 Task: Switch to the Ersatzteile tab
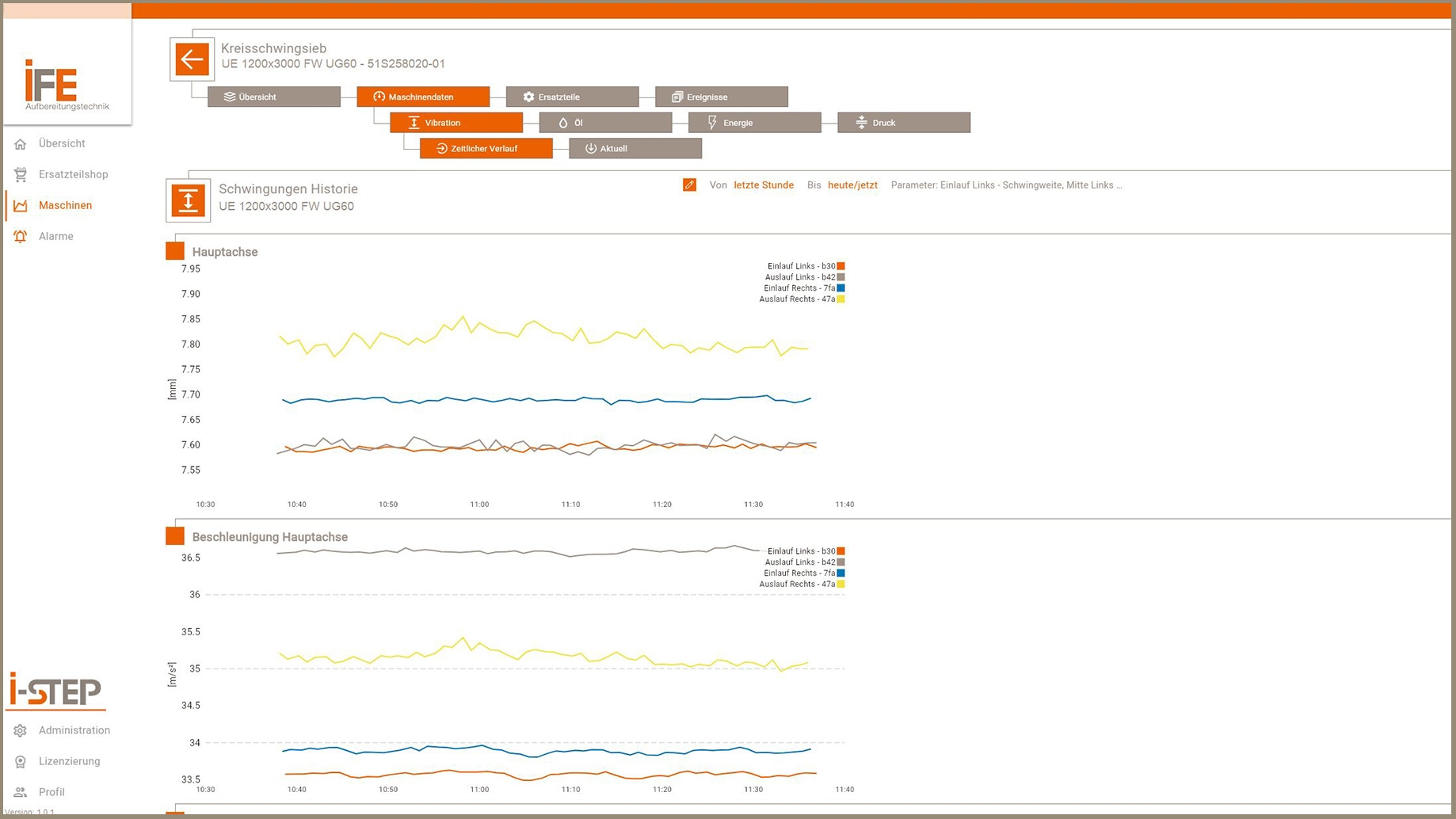[572, 97]
